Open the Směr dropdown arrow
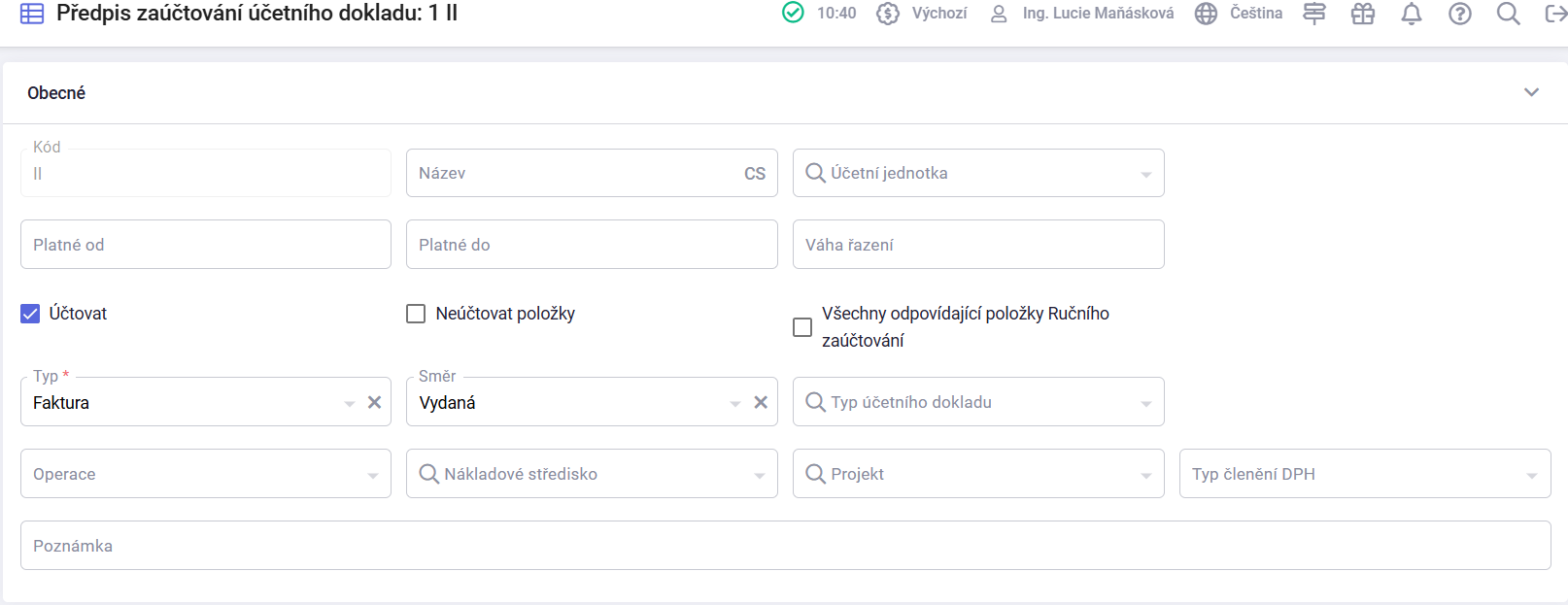This screenshot has height=605, width=1568. point(735,404)
